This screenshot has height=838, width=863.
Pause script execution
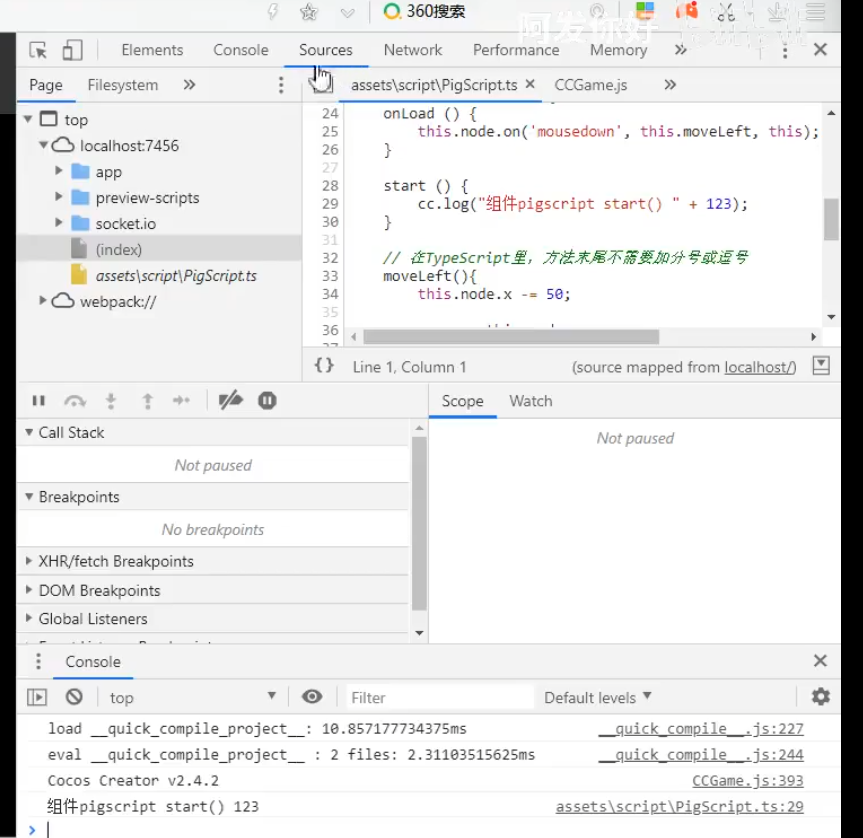coord(39,401)
